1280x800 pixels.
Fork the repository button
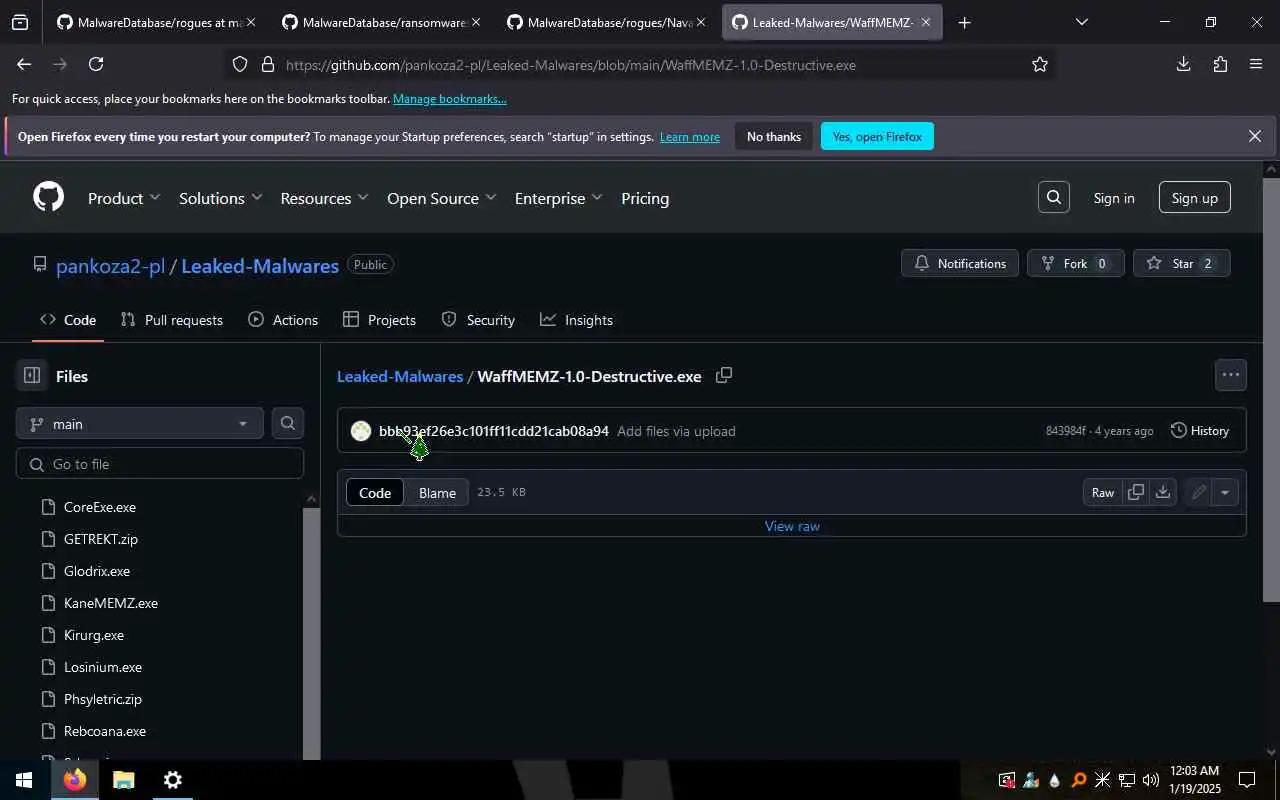pos(1076,263)
